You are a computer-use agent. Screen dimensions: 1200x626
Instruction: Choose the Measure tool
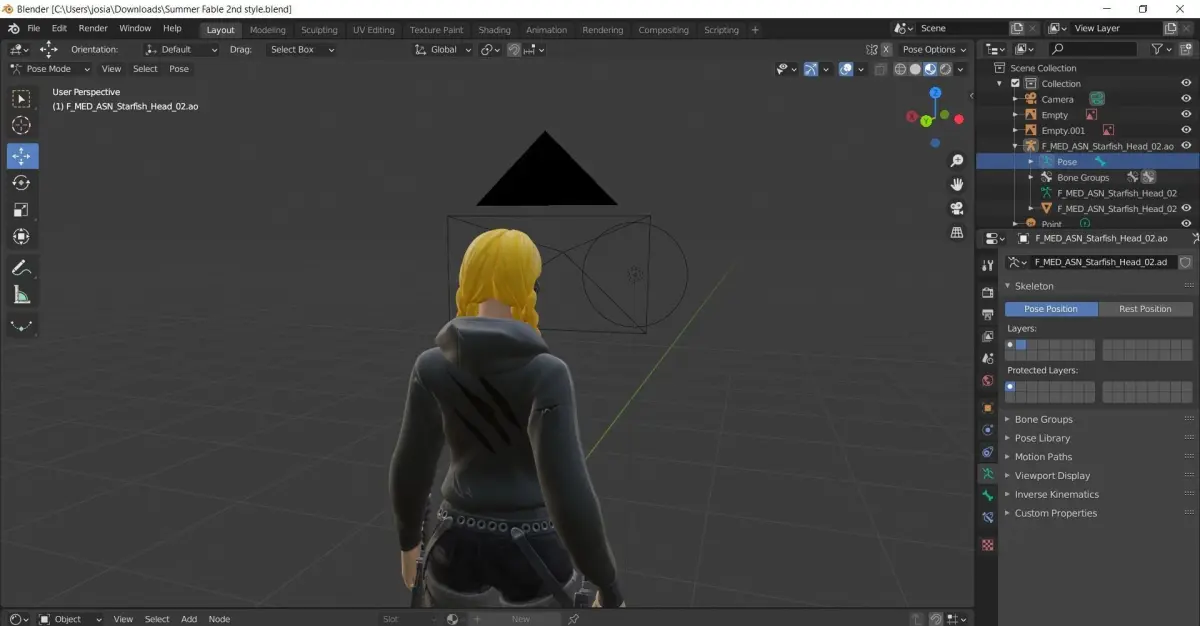coord(22,295)
